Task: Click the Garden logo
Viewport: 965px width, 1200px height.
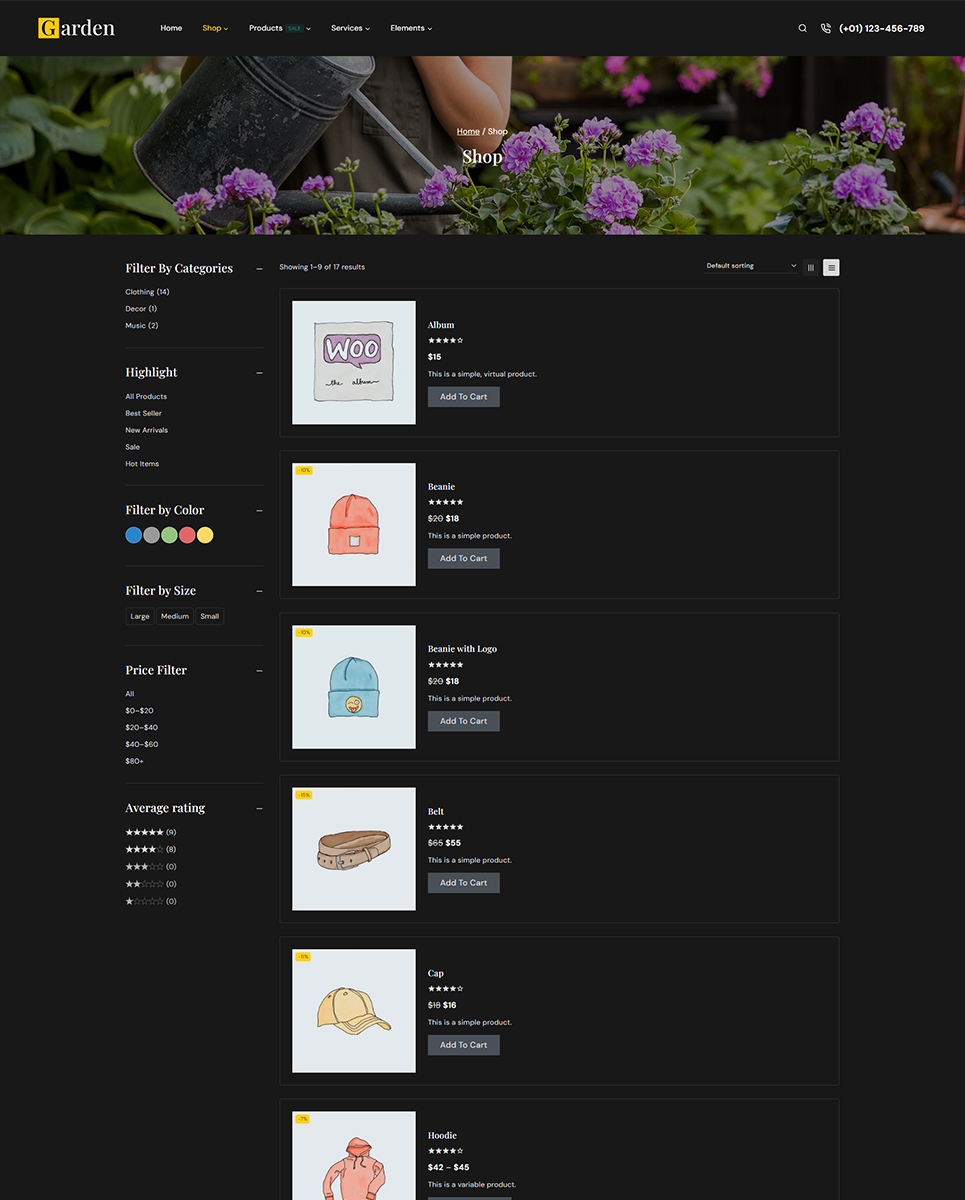Action: pos(77,28)
